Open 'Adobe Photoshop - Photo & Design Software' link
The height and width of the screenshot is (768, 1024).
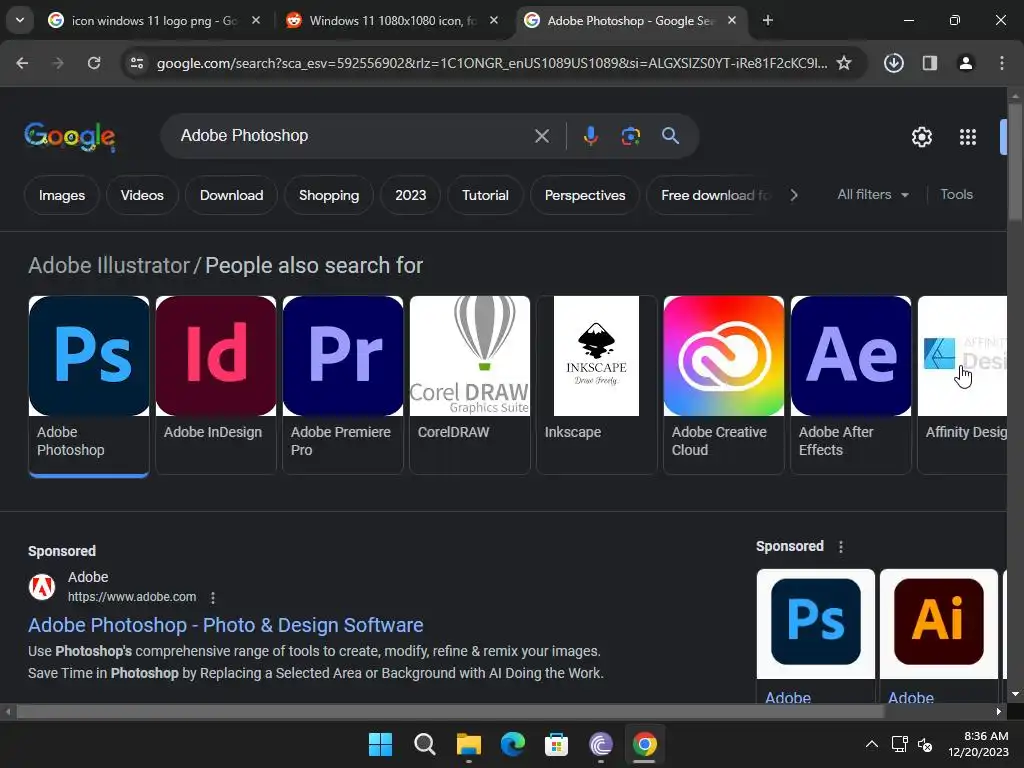[x=225, y=625]
